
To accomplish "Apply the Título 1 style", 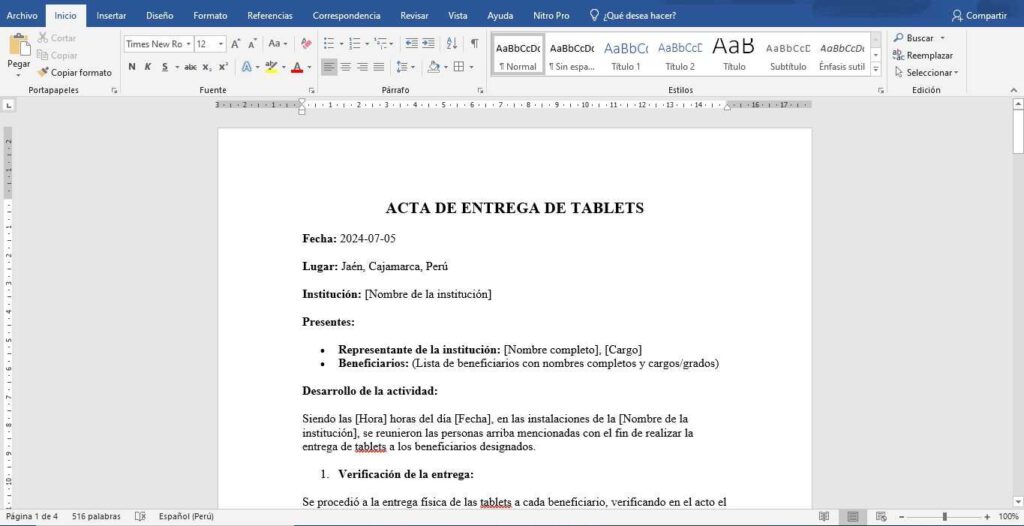I will tap(626, 55).
